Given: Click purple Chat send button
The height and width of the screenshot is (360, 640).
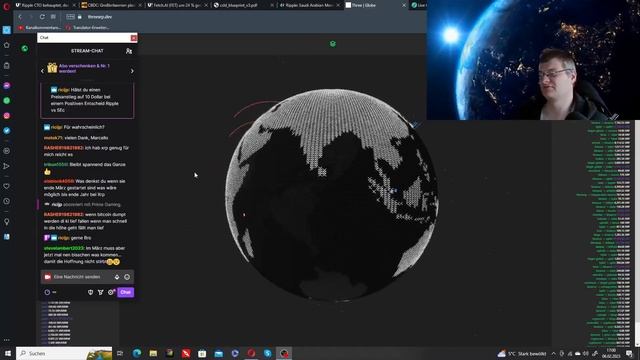Looking at the screenshot, I should click(125, 292).
